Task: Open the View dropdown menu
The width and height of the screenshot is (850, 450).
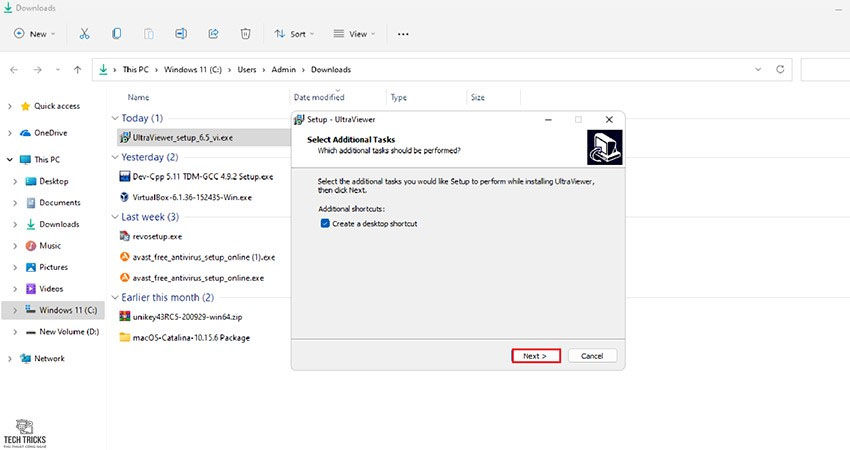Action: (354, 34)
